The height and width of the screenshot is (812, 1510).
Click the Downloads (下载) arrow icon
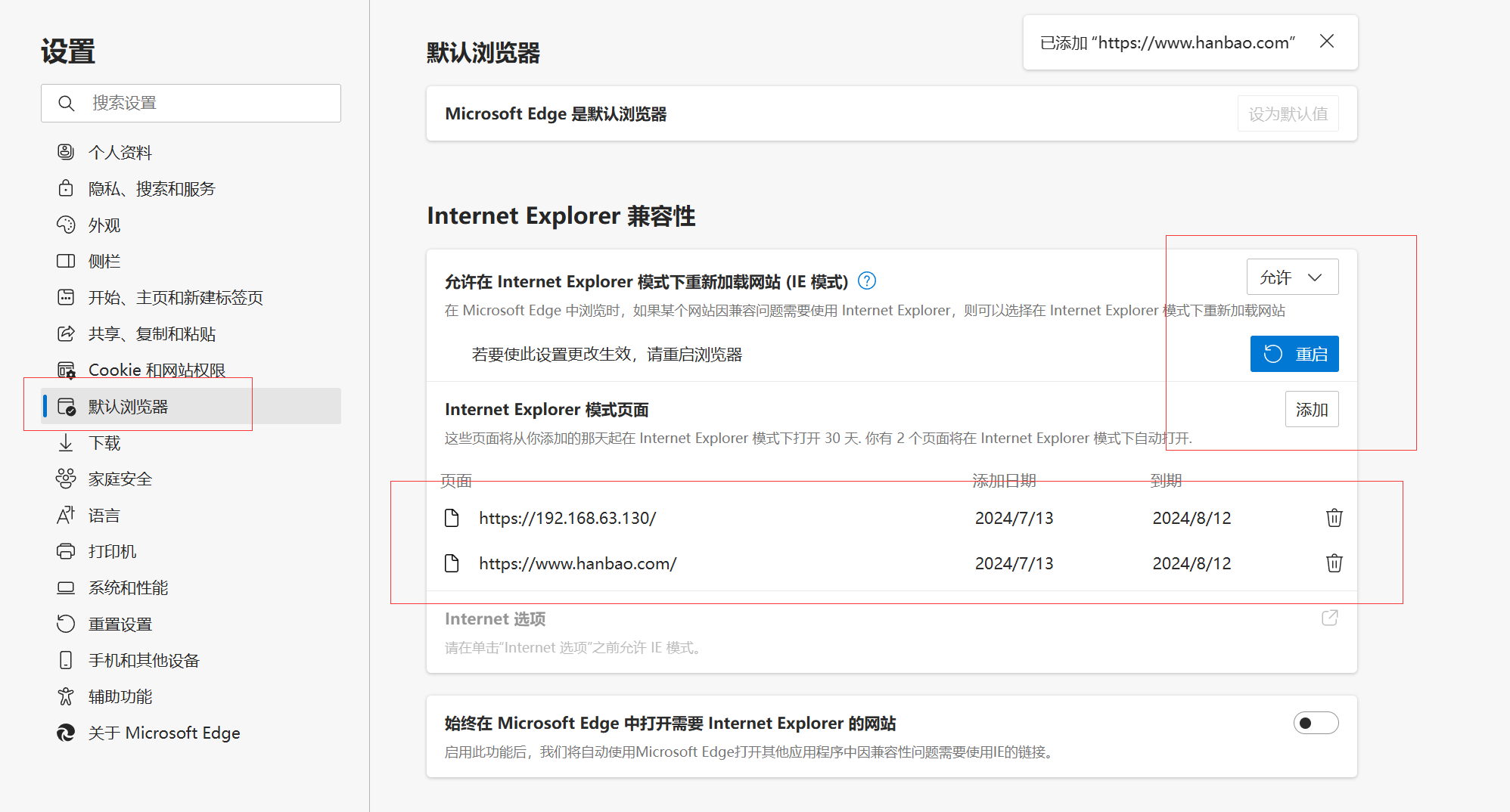(66, 442)
